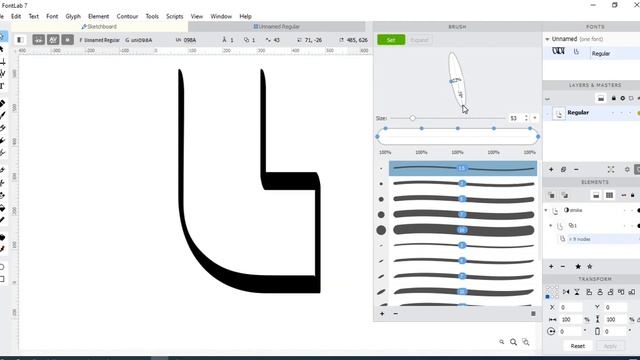Flip horizontally in Transform panel

566,292
